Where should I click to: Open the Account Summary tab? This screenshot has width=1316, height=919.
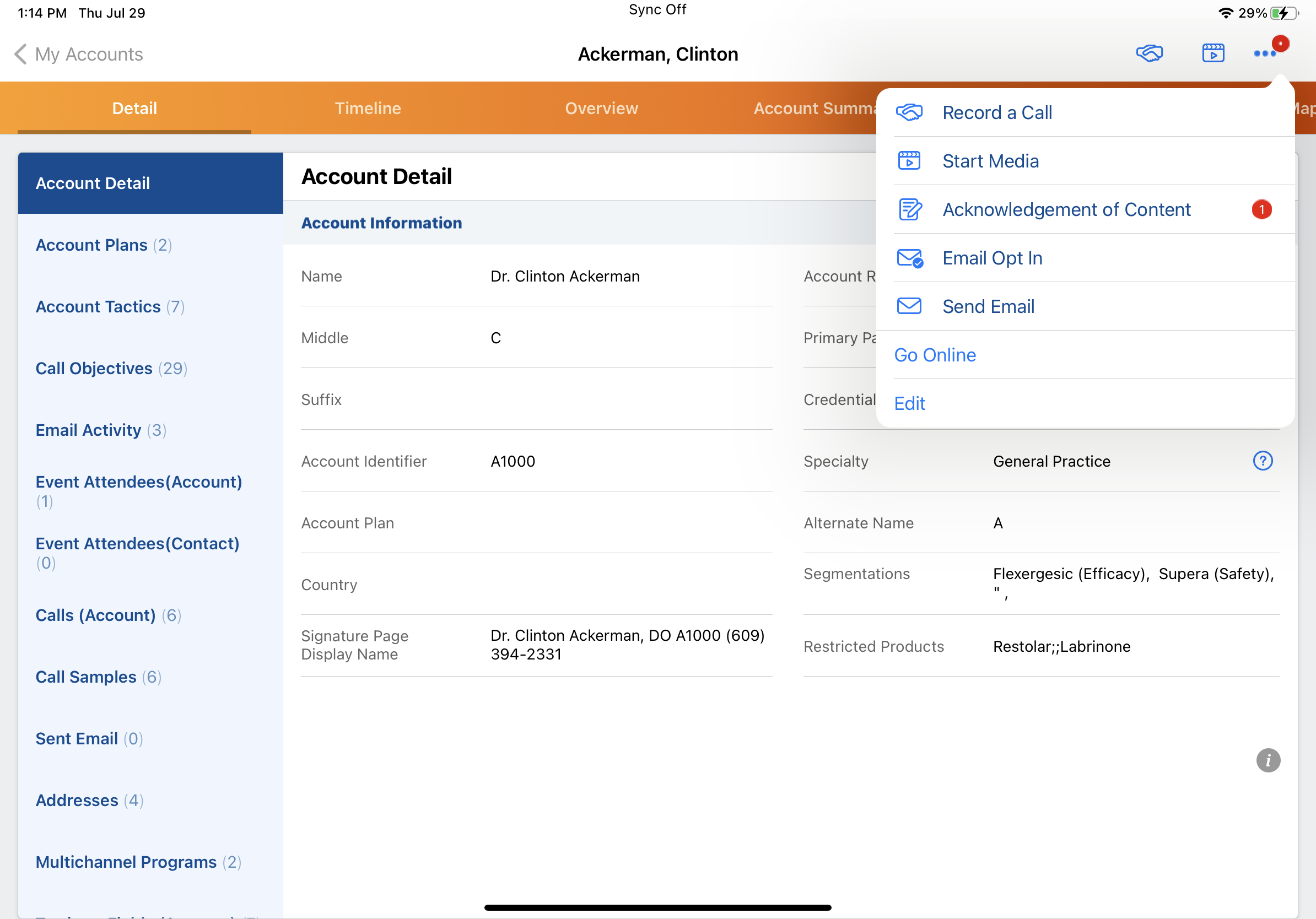814,109
